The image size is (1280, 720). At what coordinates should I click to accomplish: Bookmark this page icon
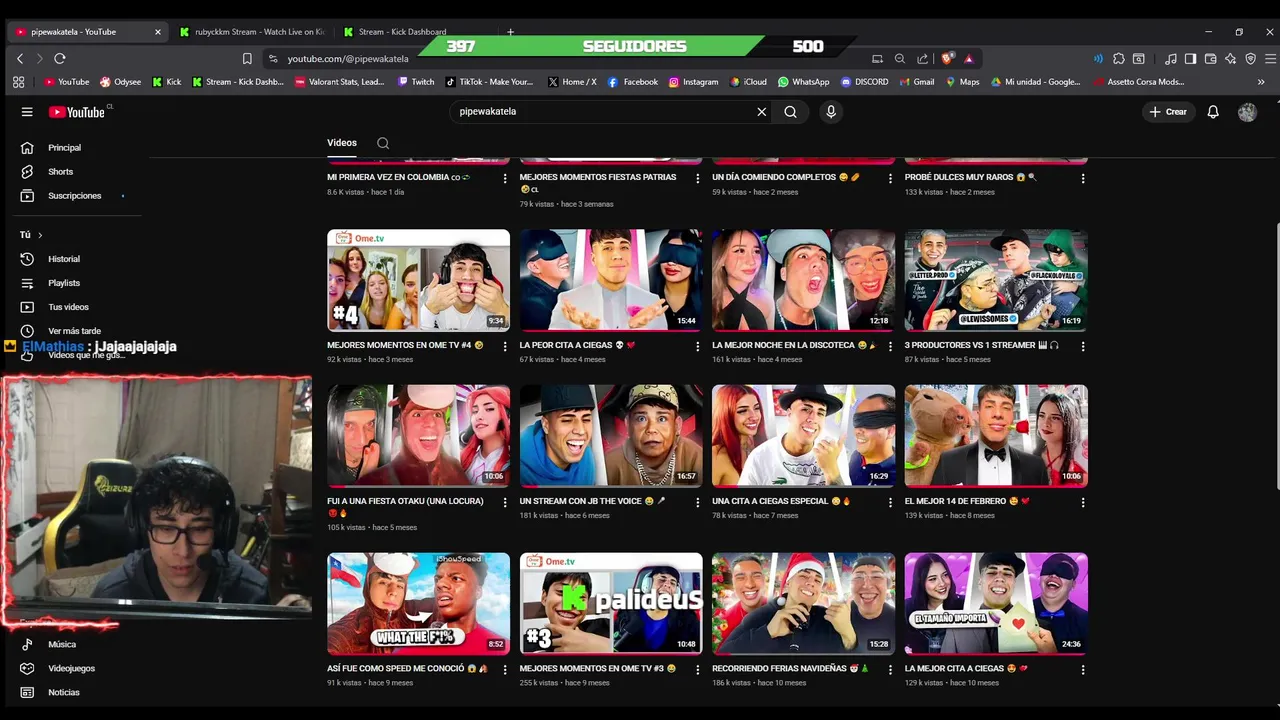tap(247, 59)
